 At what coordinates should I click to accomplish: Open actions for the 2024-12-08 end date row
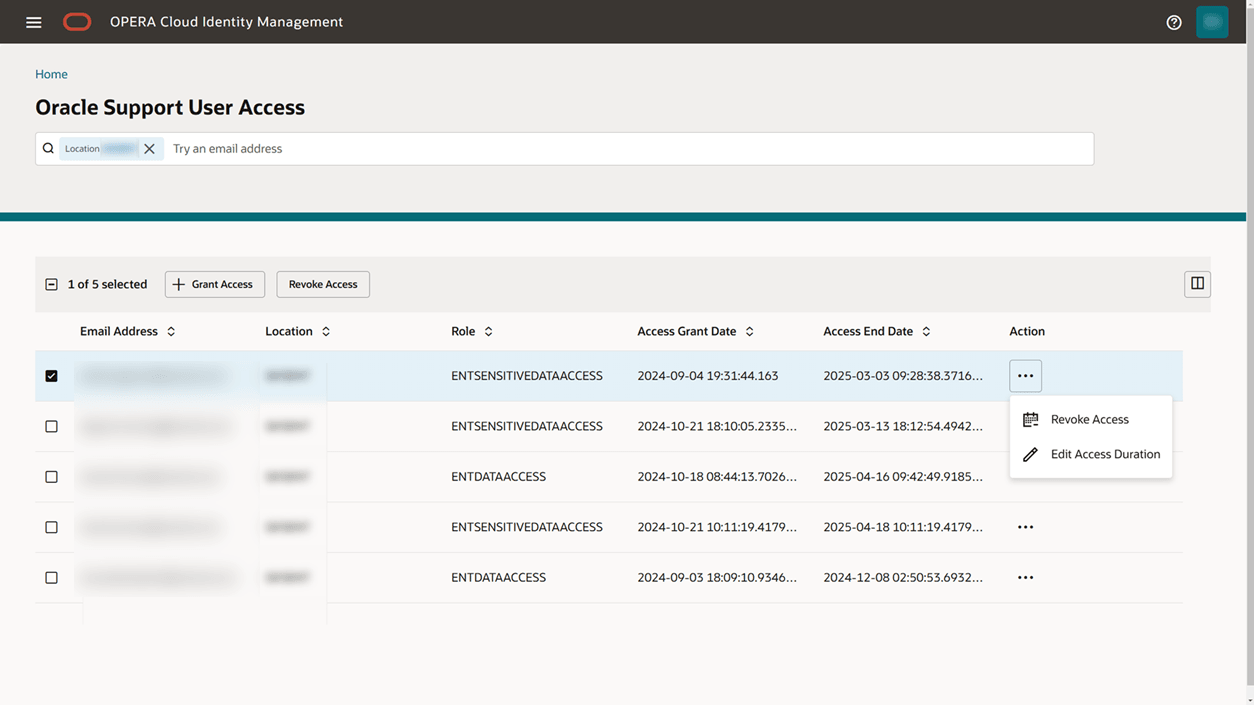[1025, 577]
